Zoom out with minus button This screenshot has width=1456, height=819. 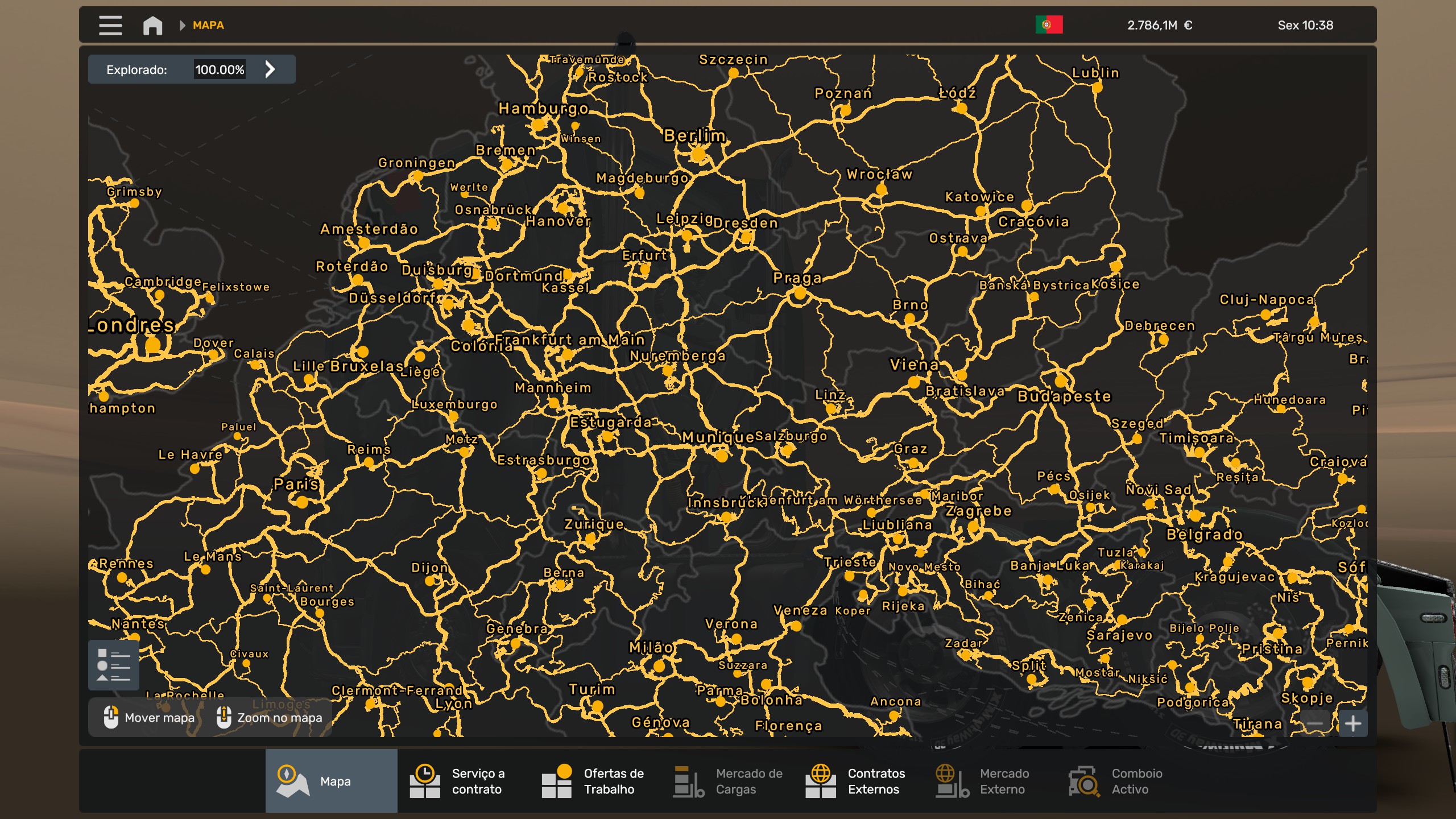point(1315,723)
